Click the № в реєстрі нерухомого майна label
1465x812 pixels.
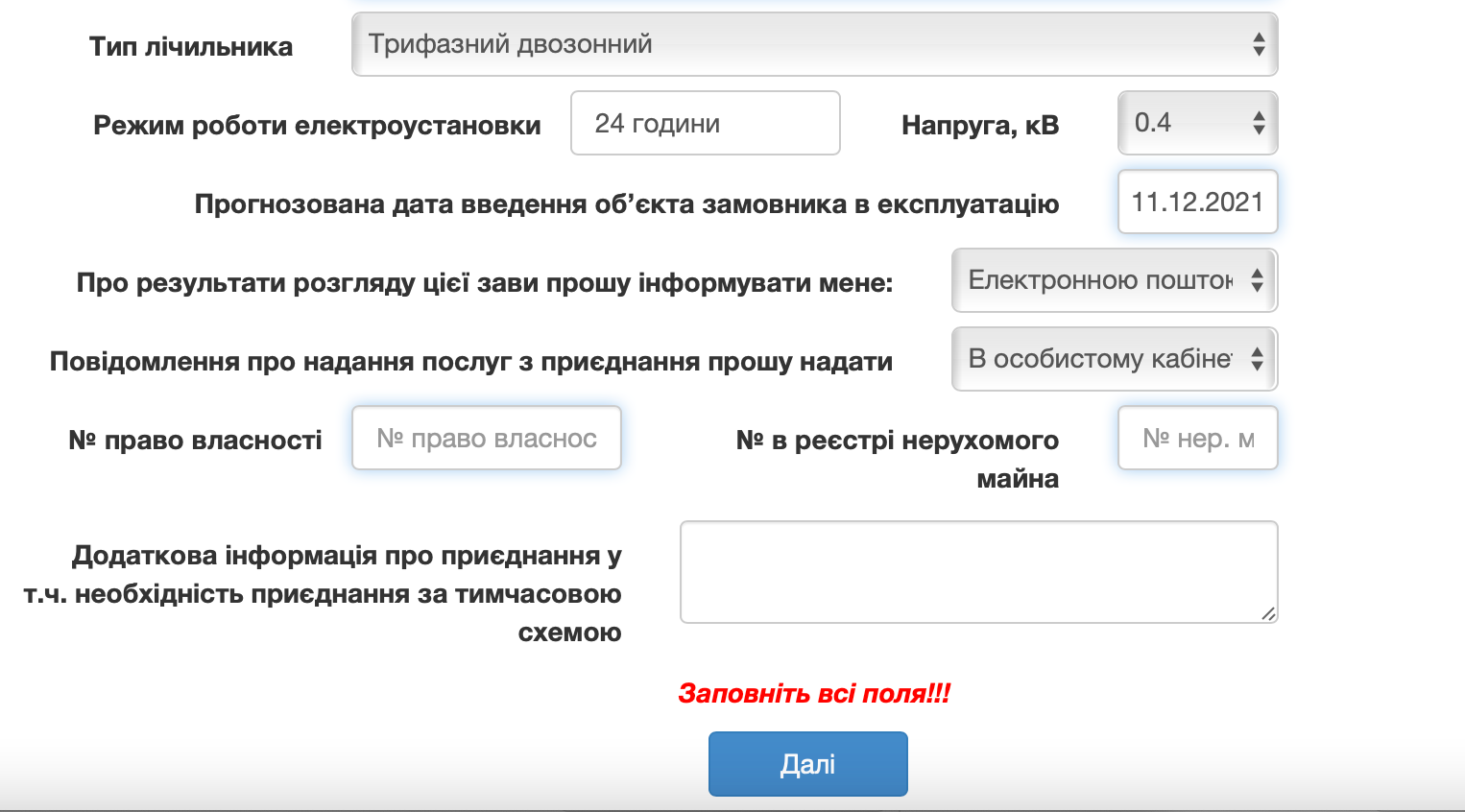point(897,459)
